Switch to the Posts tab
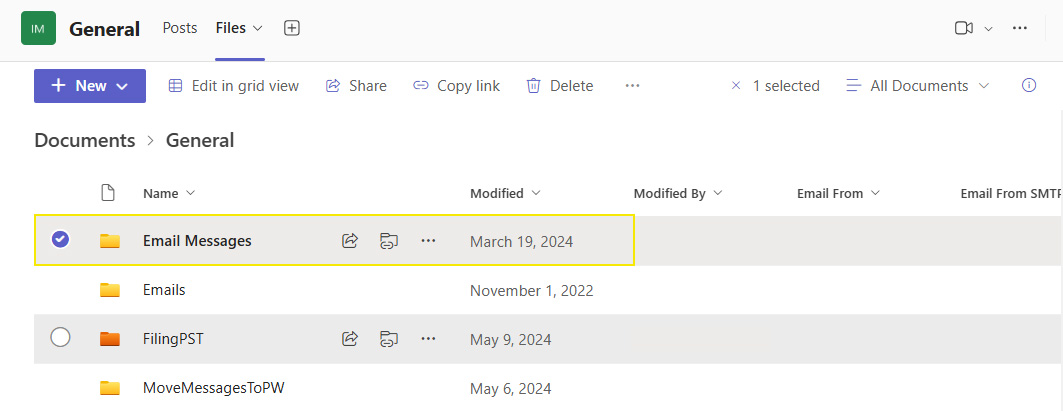The image size is (1063, 411). (180, 28)
